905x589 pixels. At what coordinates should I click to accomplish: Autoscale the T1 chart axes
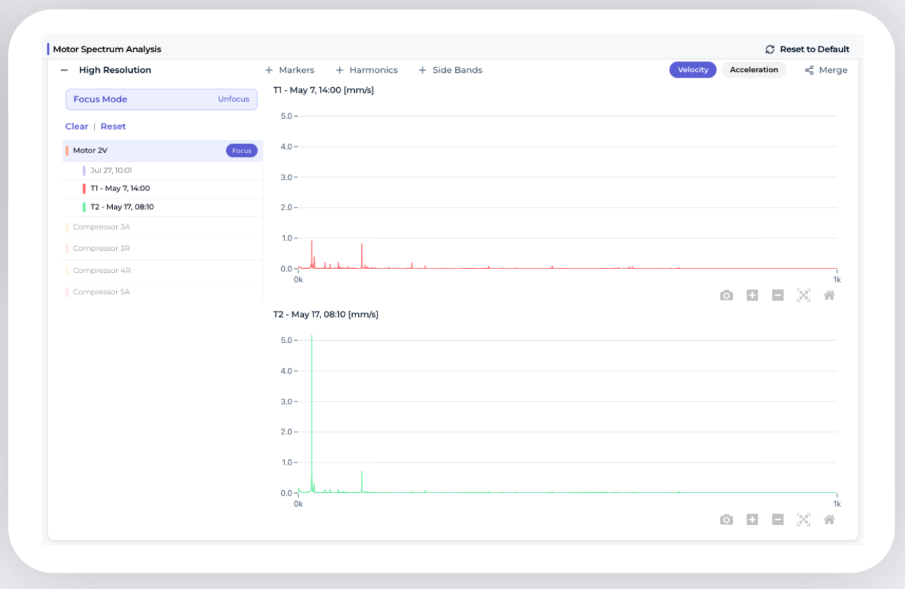[x=803, y=296]
